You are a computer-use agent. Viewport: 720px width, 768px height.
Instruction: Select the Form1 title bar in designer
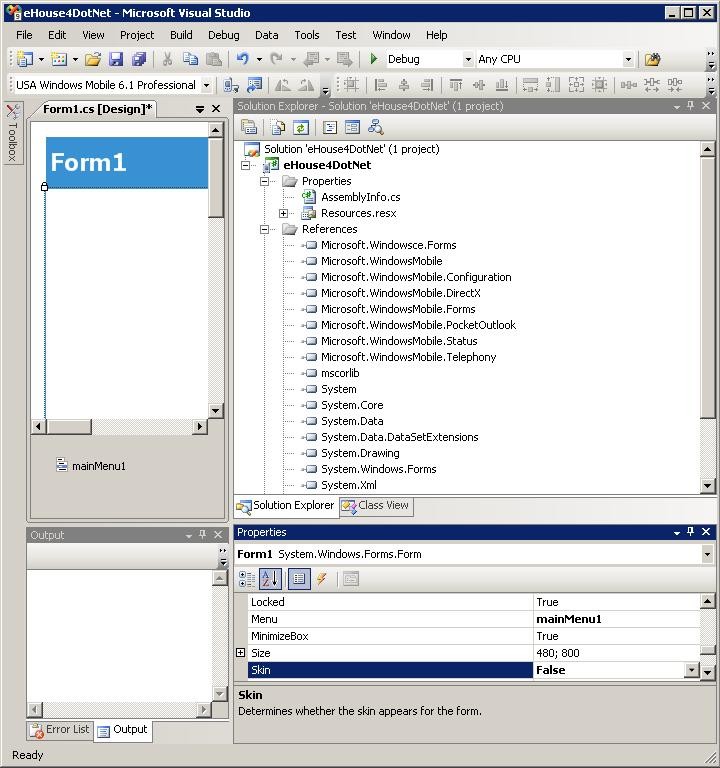pos(127,163)
